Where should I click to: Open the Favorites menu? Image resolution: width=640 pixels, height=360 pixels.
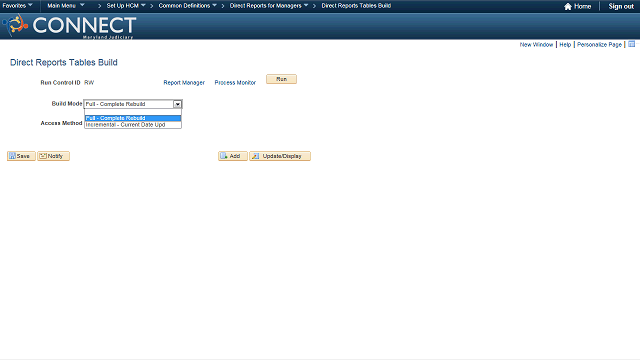(17, 6)
